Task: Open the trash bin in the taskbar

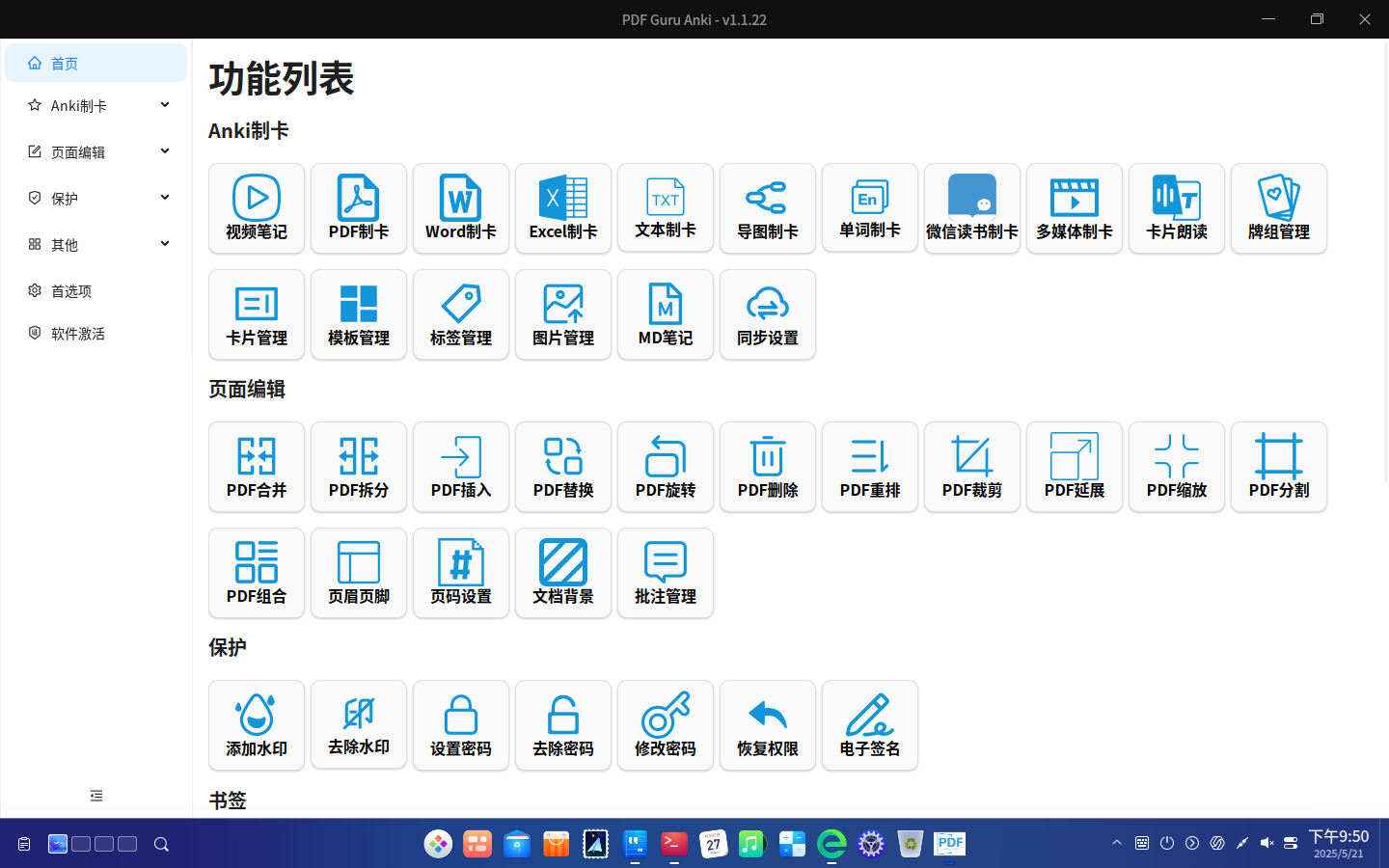Action: click(911, 844)
